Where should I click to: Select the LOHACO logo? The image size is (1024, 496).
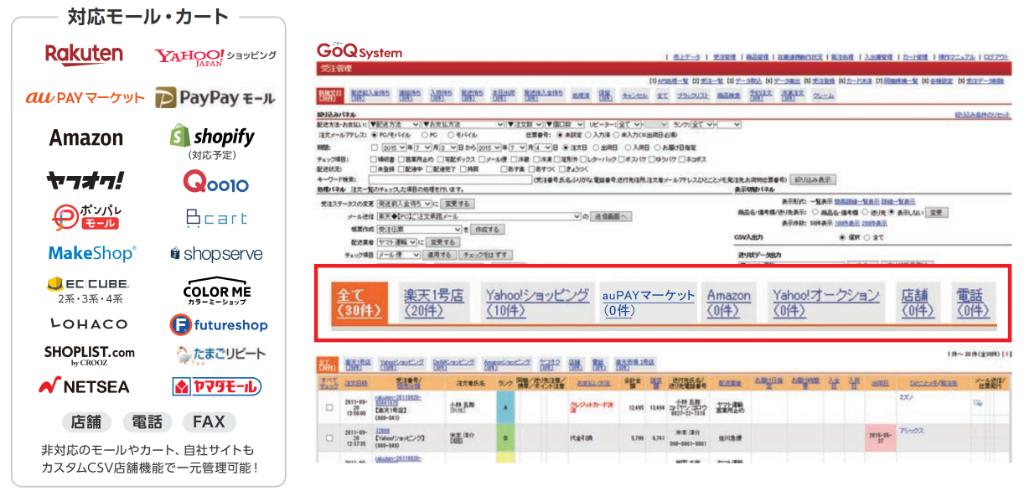89,324
